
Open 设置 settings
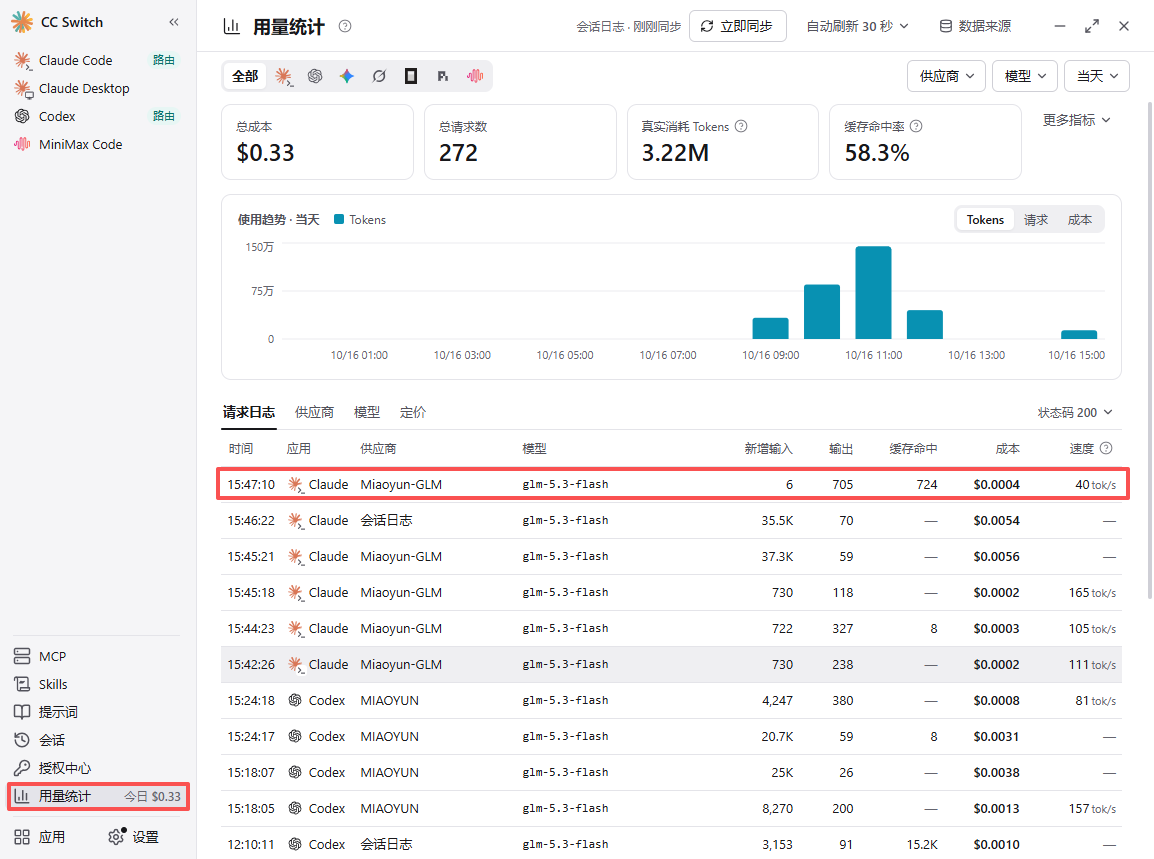coord(134,837)
